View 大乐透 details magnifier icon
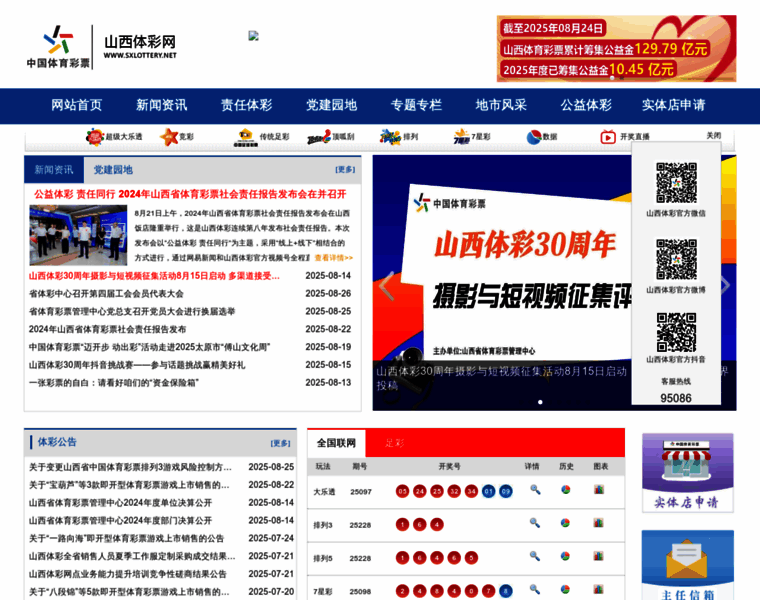This screenshot has width=760, height=600. (x=535, y=489)
